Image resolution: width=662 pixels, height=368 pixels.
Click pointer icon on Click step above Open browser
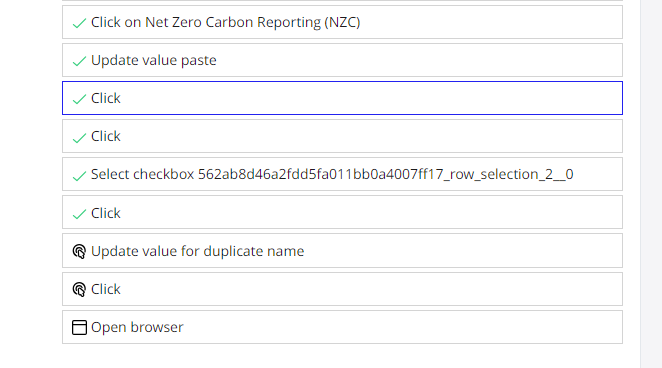pyautogui.click(x=79, y=290)
